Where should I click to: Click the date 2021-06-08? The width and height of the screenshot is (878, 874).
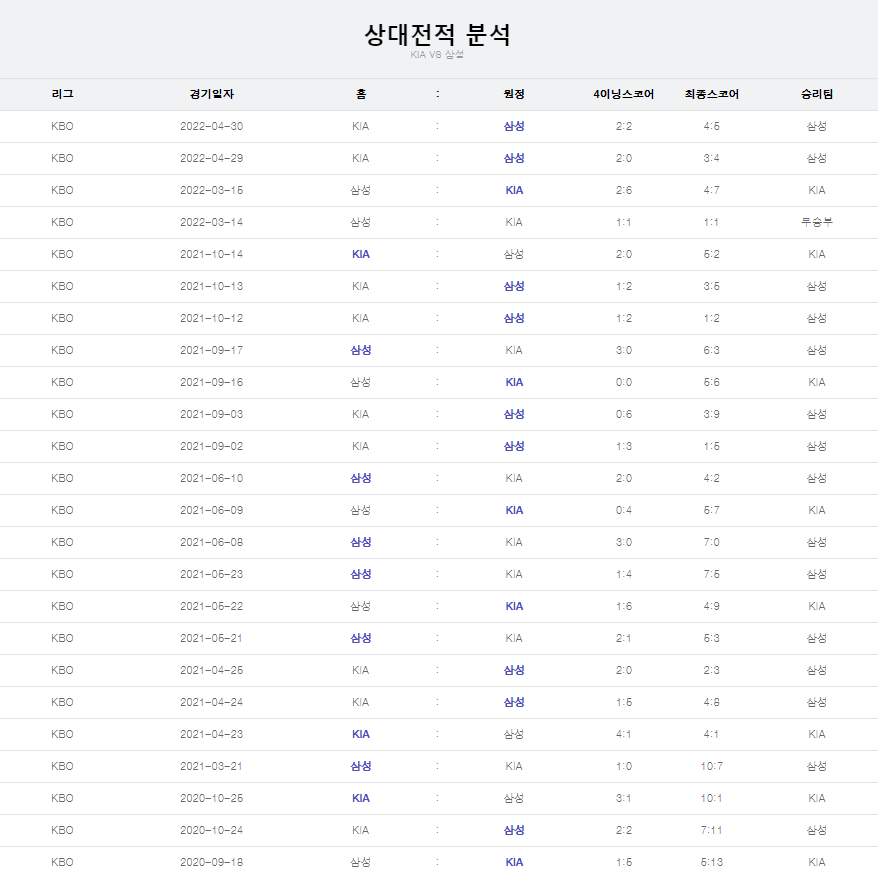point(212,542)
